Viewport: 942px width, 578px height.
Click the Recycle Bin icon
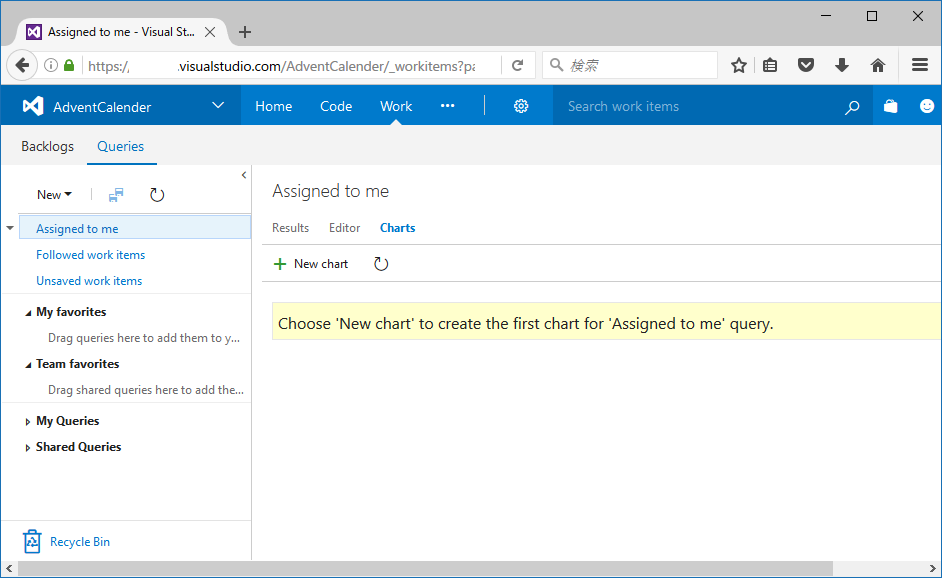32,541
